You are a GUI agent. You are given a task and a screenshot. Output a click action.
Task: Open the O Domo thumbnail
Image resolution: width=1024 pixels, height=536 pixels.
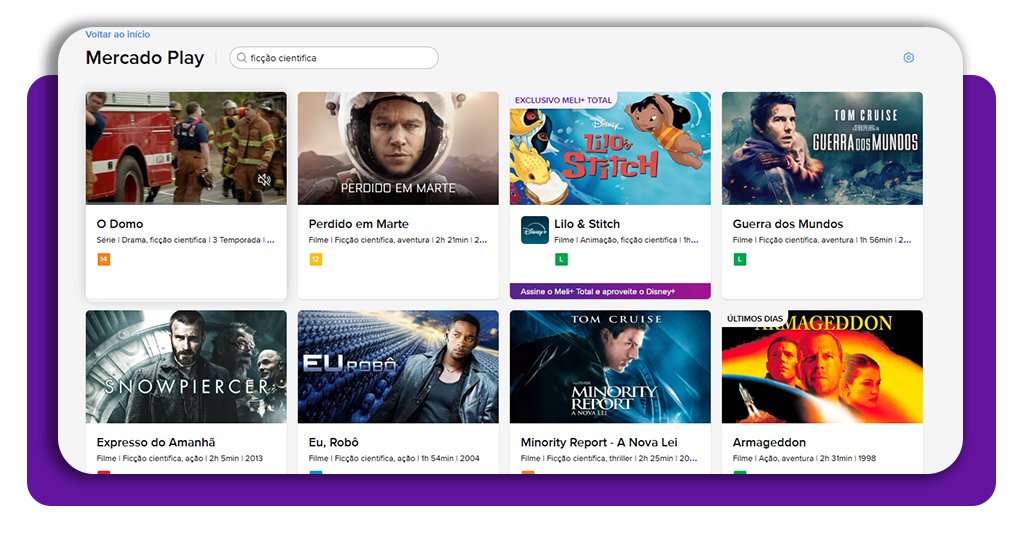tap(186, 148)
